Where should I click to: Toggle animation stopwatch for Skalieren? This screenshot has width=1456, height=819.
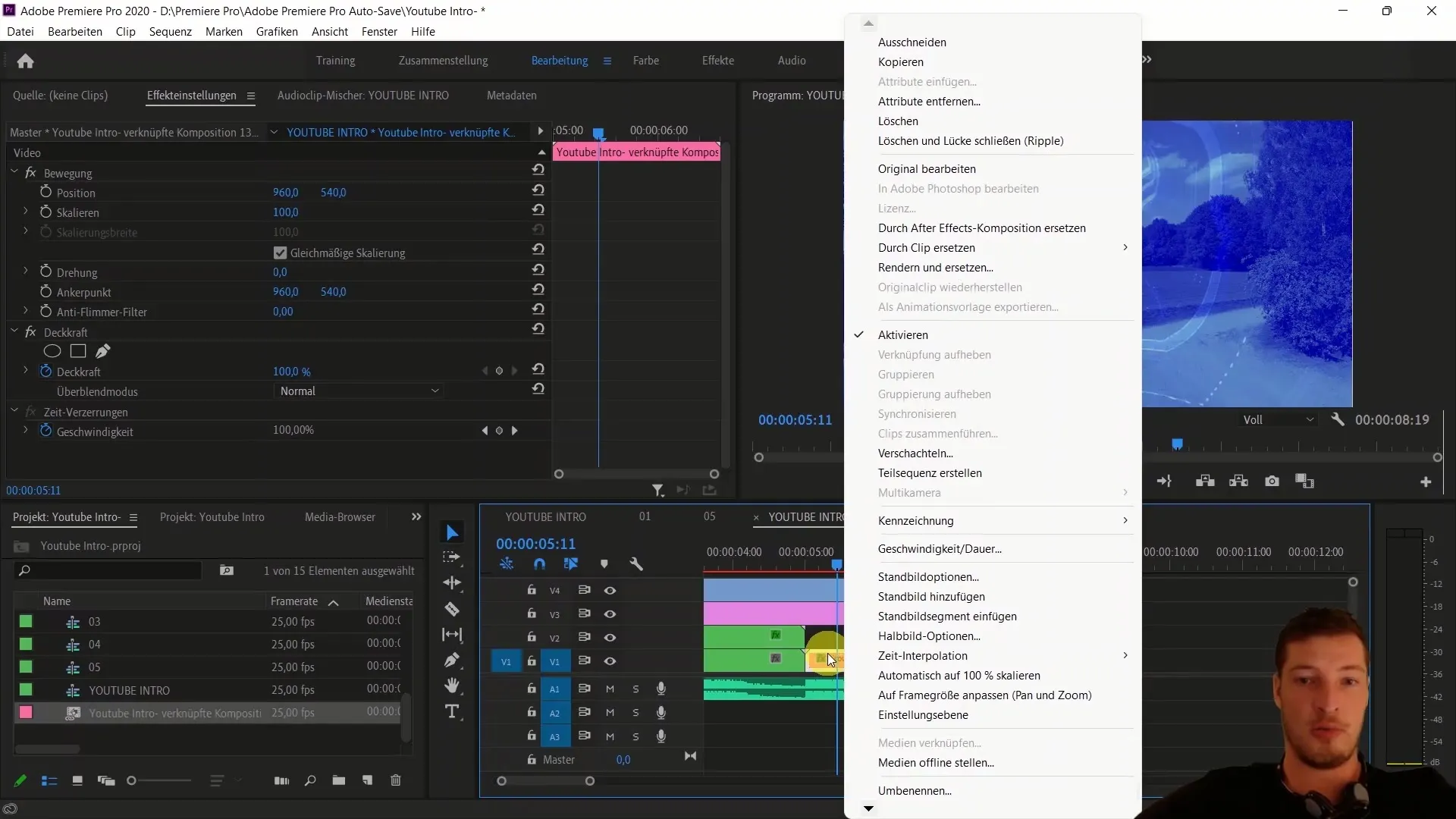pyautogui.click(x=45, y=212)
